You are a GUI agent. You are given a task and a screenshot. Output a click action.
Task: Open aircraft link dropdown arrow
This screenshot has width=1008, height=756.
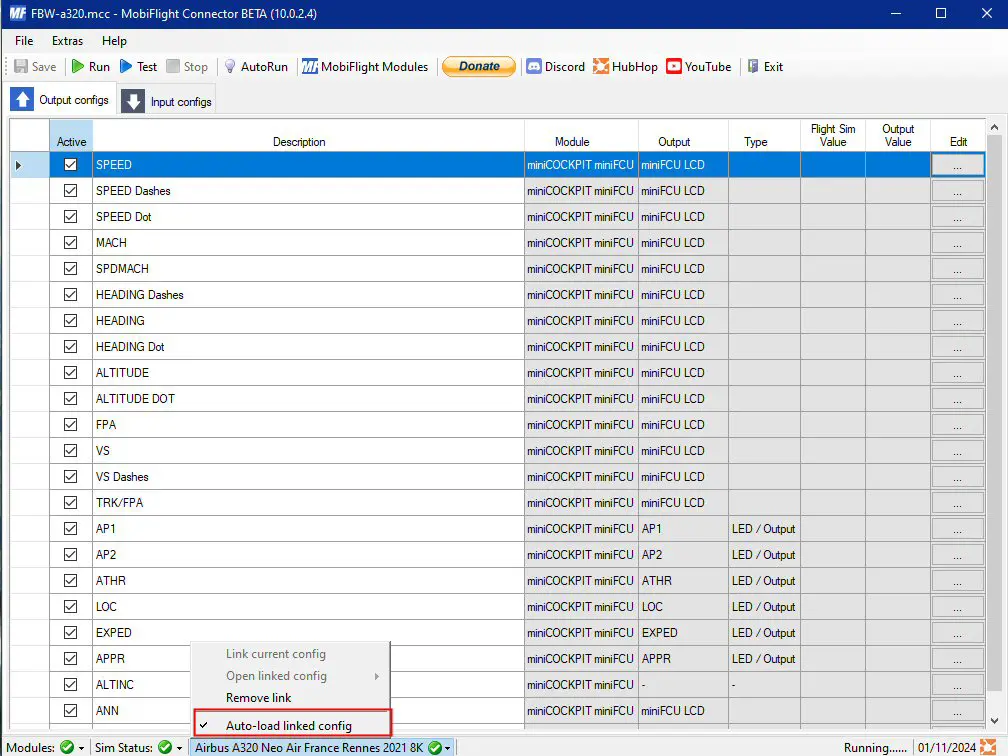point(448,748)
